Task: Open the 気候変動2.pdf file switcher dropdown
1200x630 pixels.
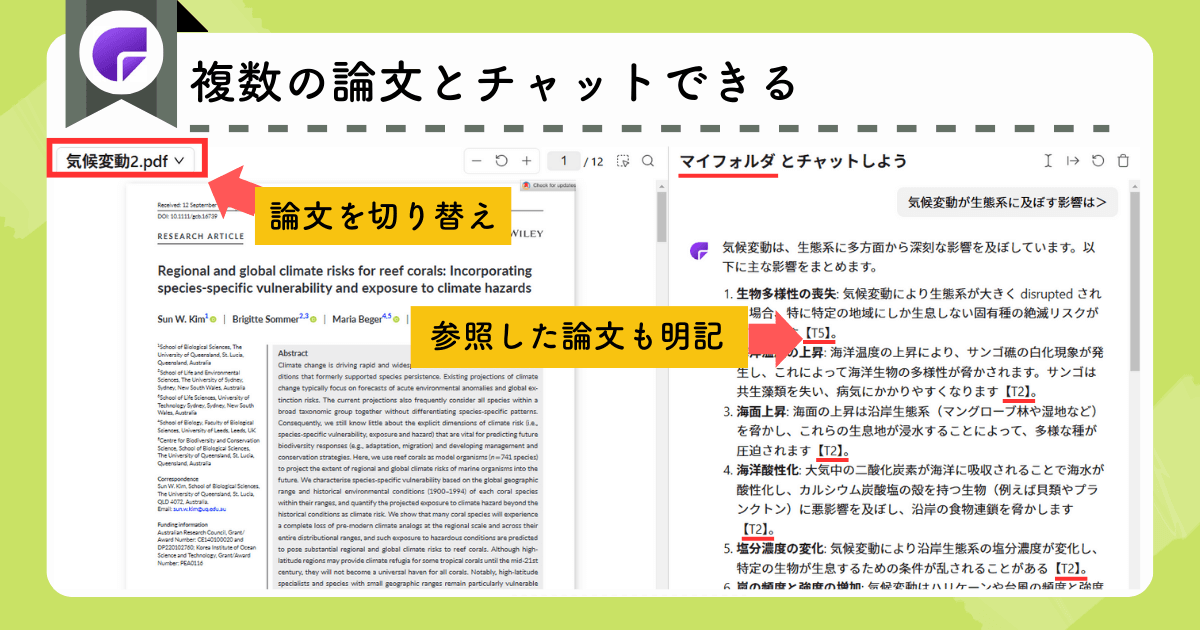Action: (125, 160)
